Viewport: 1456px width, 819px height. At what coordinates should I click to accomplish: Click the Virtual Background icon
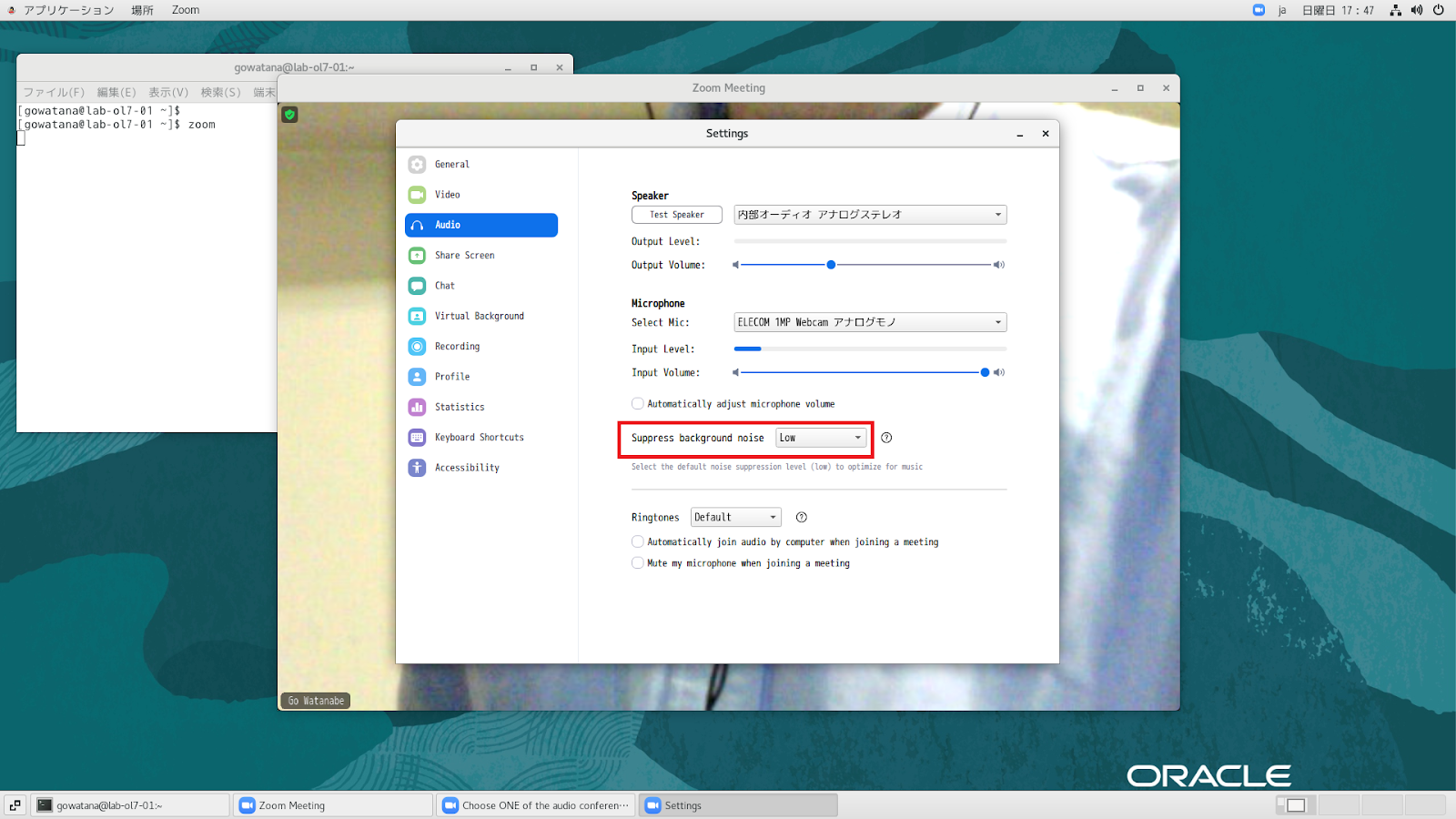(417, 316)
